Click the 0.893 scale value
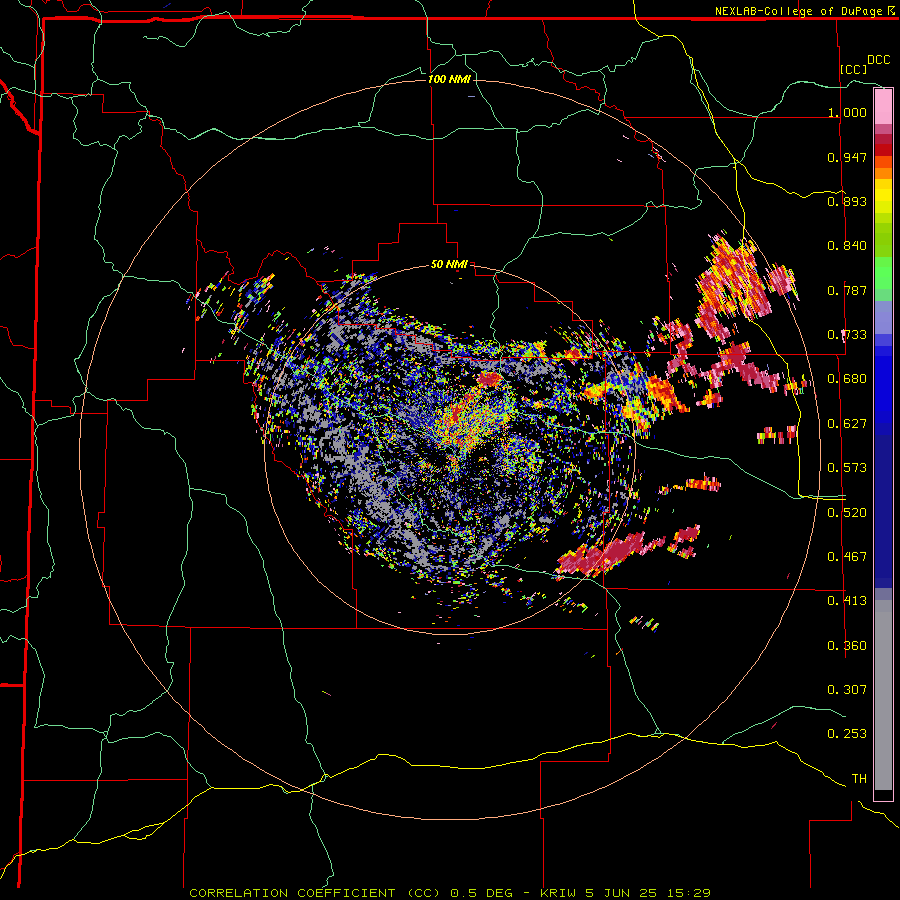This screenshot has height=900, width=900. pos(847,201)
